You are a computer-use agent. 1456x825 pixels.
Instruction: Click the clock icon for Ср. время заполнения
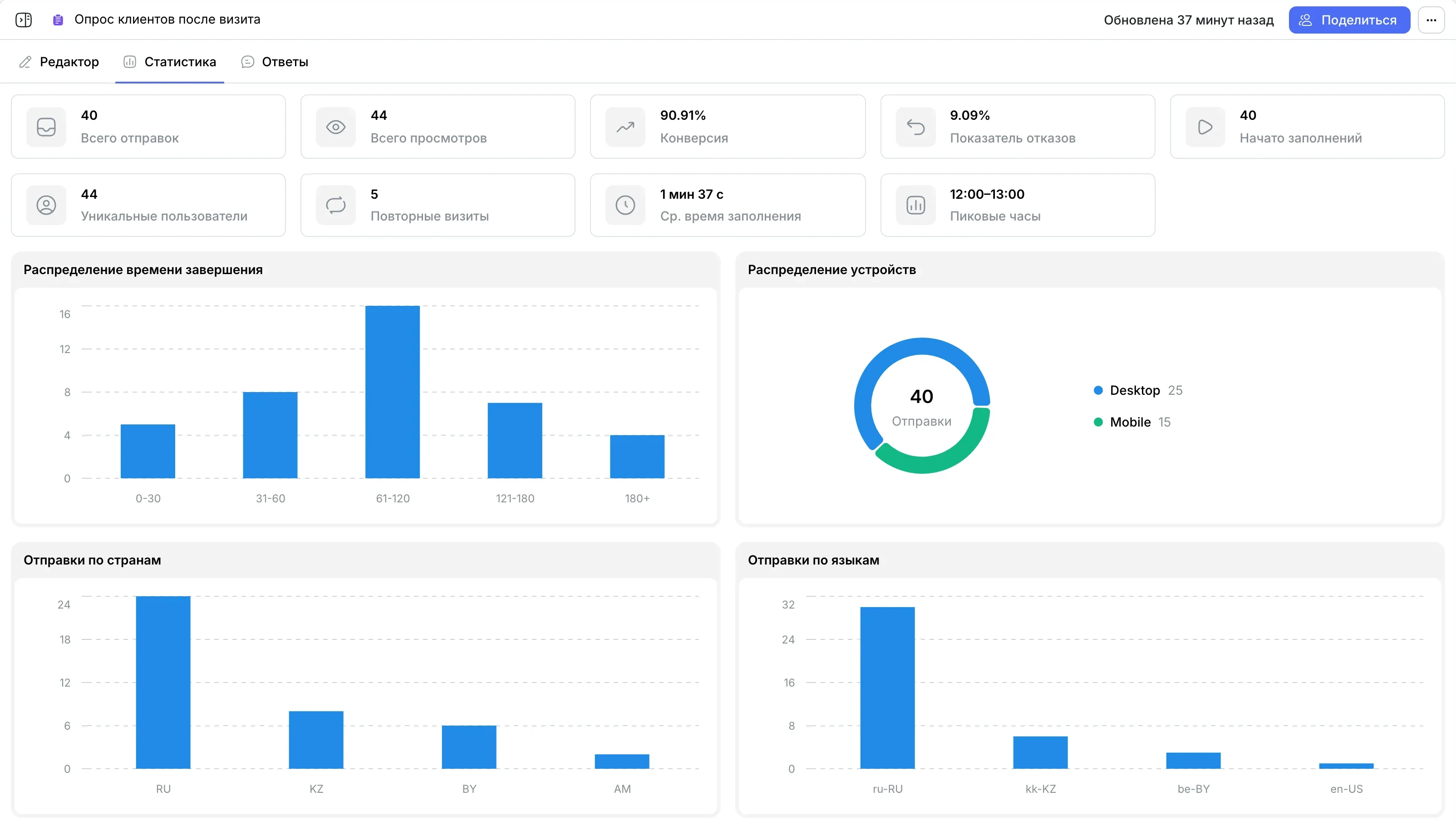tap(625, 205)
